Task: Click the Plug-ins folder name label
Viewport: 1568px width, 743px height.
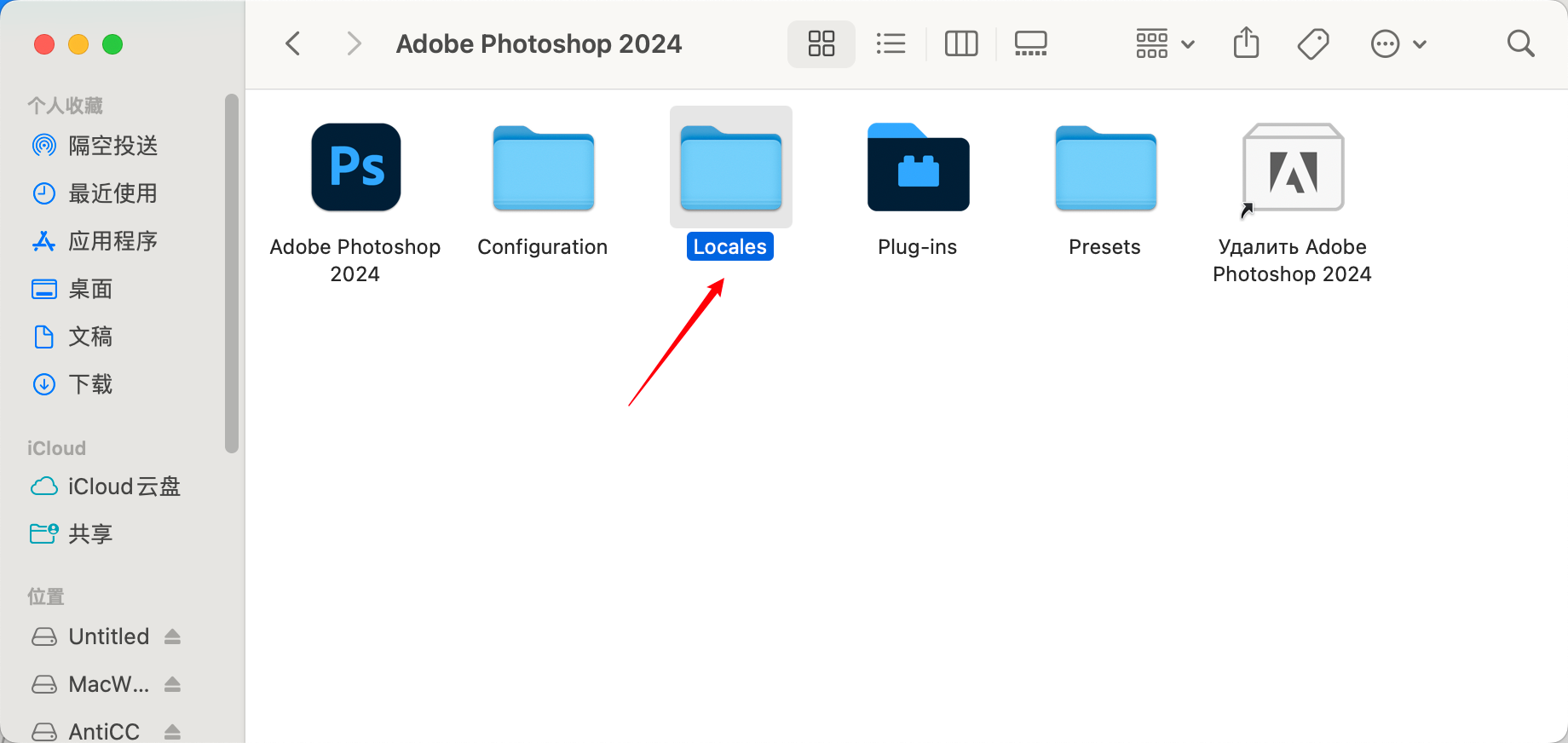Action: click(918, 246)
